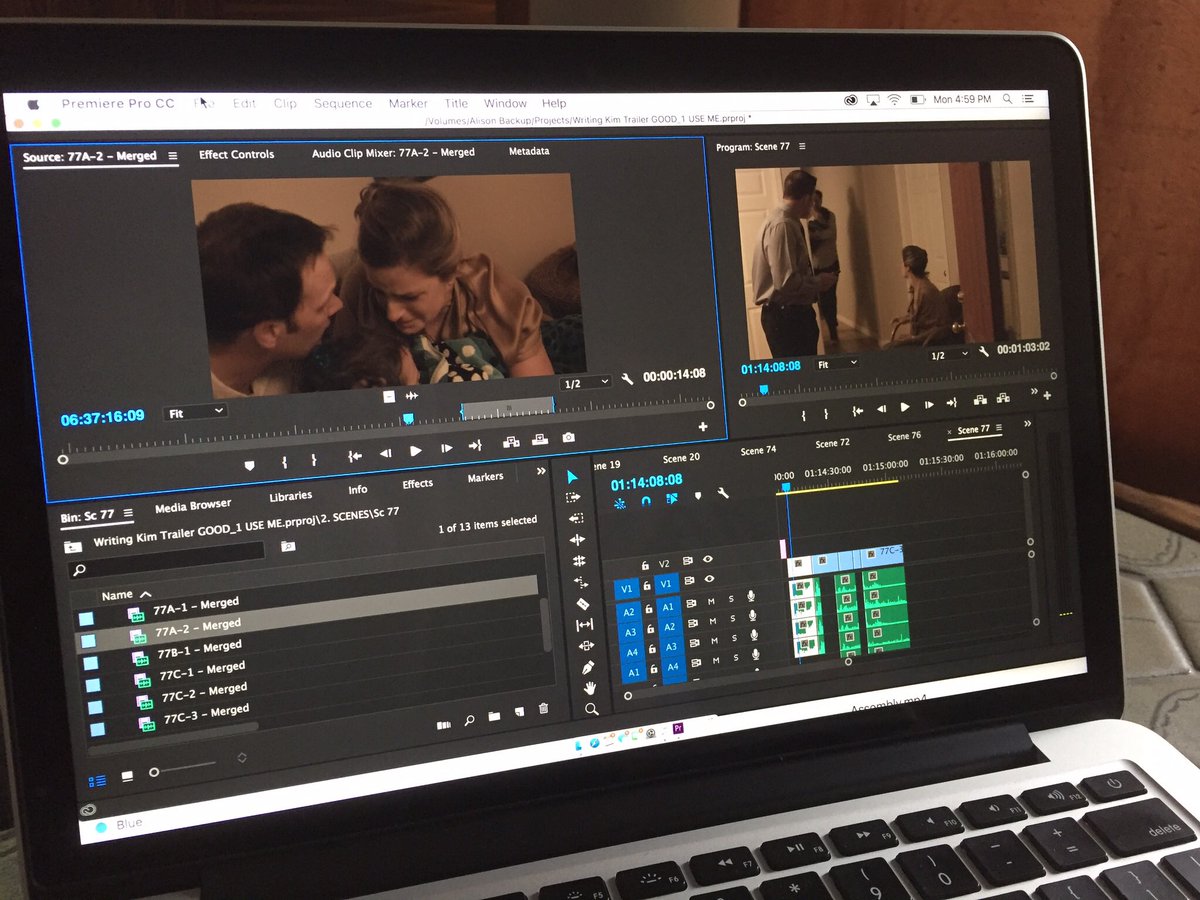The image size is (1200, 900).
Task: Click Find magnifier icon at bin bottom
Action: pos(469,720)
